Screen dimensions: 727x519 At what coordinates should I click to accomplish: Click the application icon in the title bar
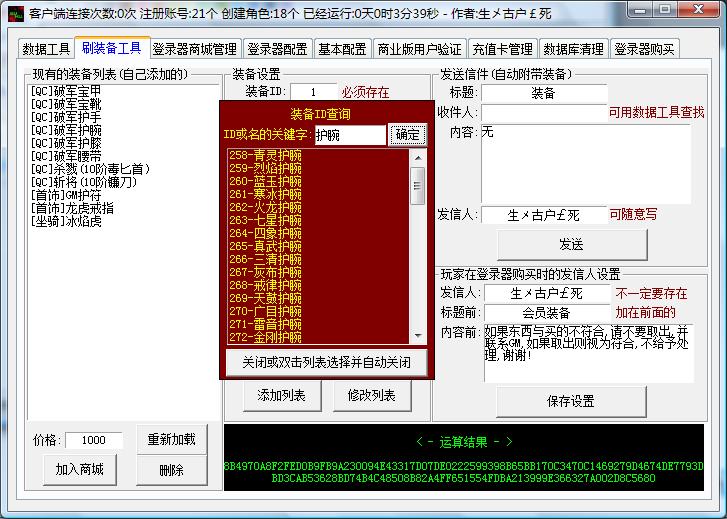coord(13,13)
